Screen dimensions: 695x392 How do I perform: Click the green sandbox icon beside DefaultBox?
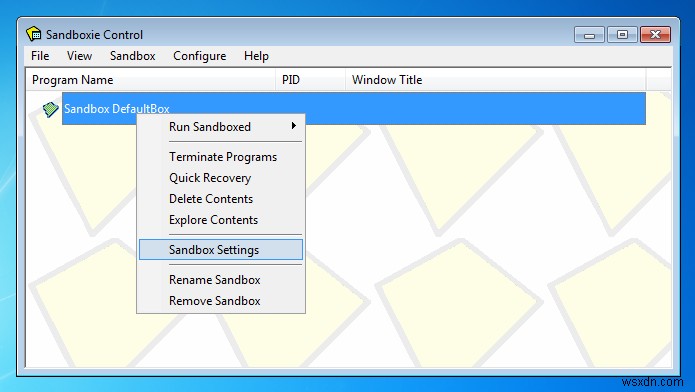51,109
